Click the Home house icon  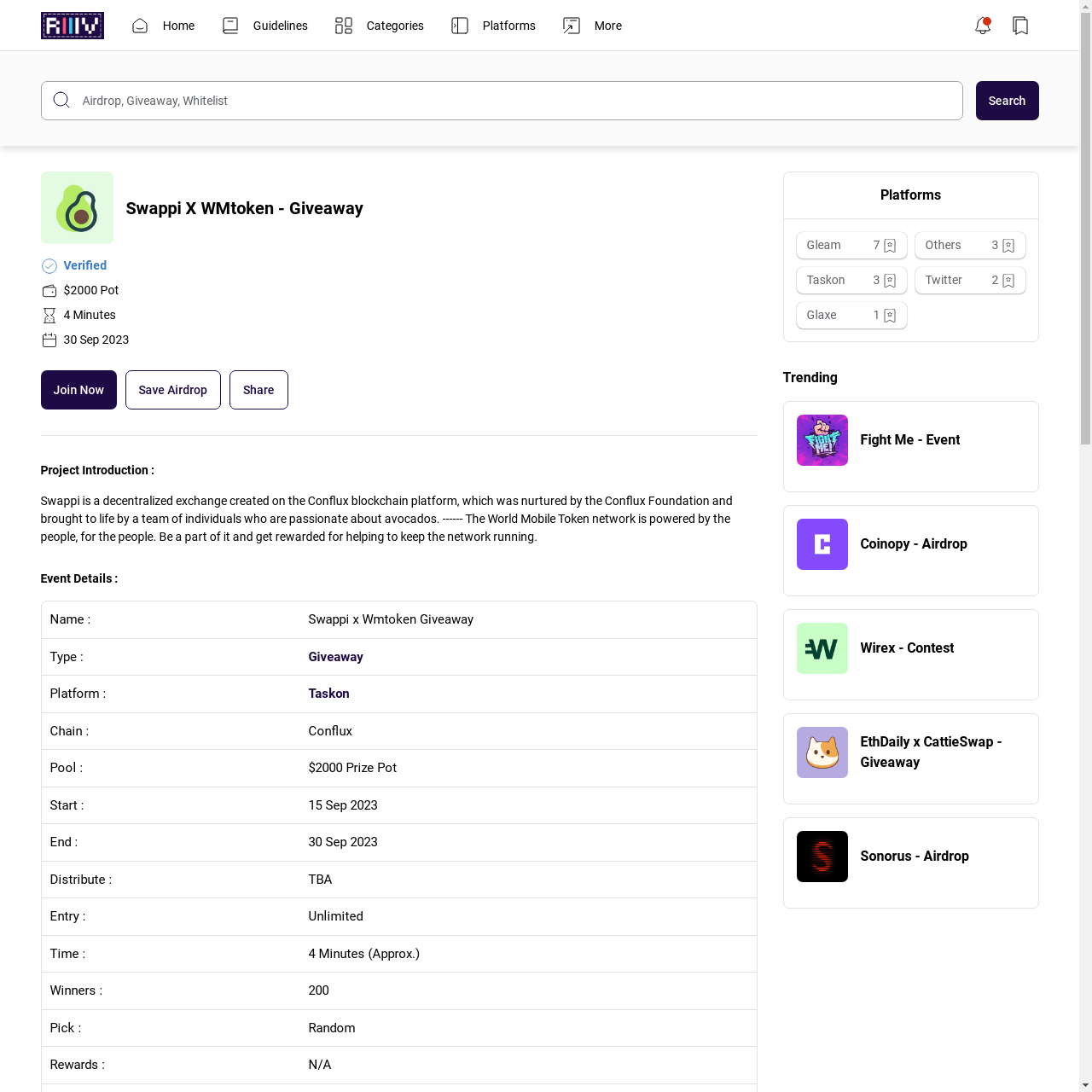coord(140,26)
